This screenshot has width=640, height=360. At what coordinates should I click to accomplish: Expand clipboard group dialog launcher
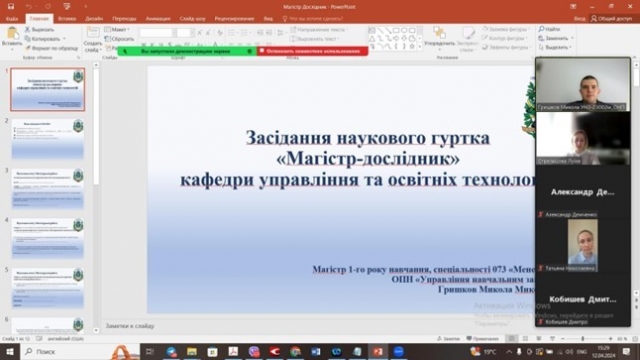coord(78,58)
